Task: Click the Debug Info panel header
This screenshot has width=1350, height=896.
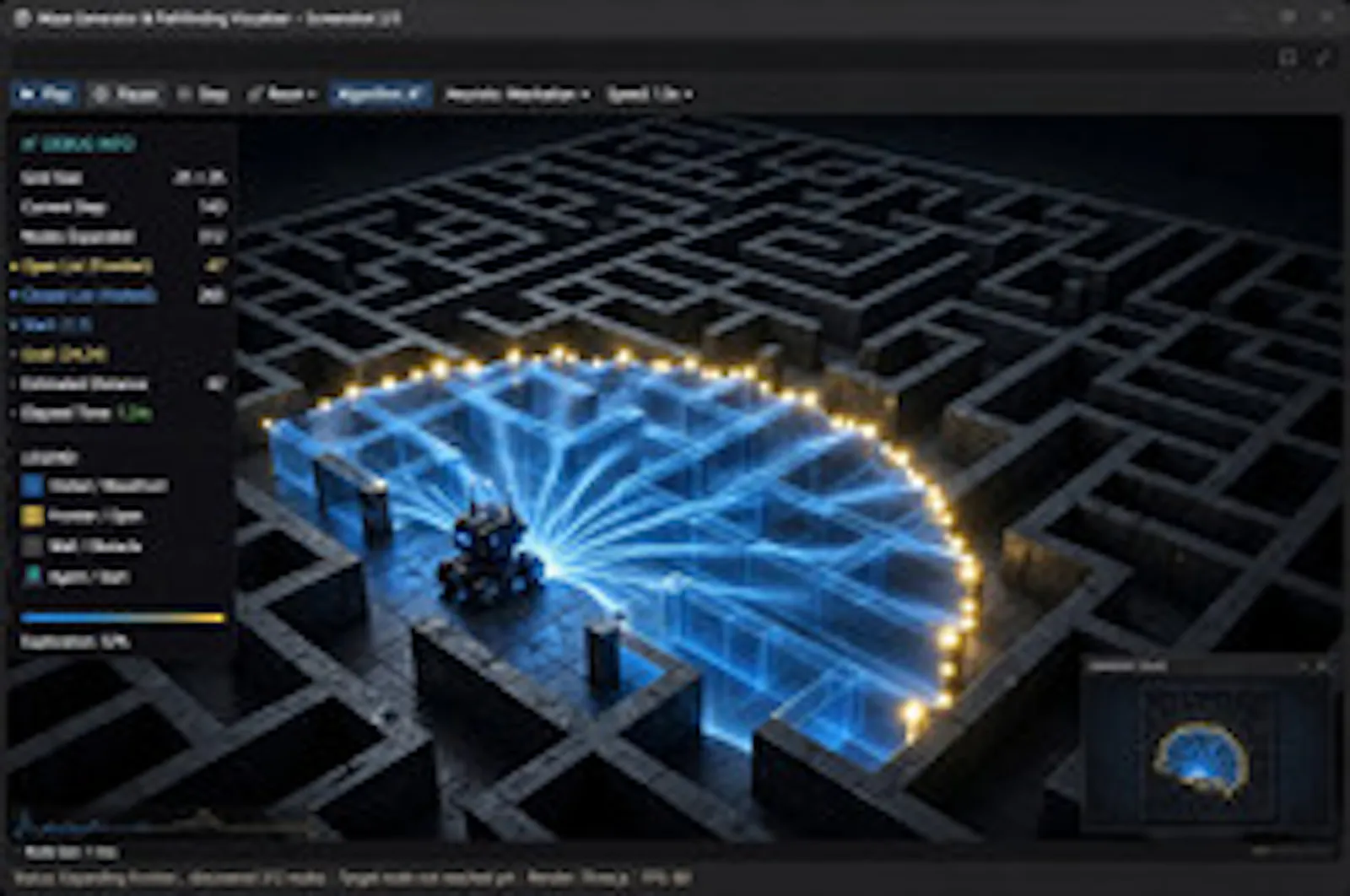Action: [x=78, y=144]
